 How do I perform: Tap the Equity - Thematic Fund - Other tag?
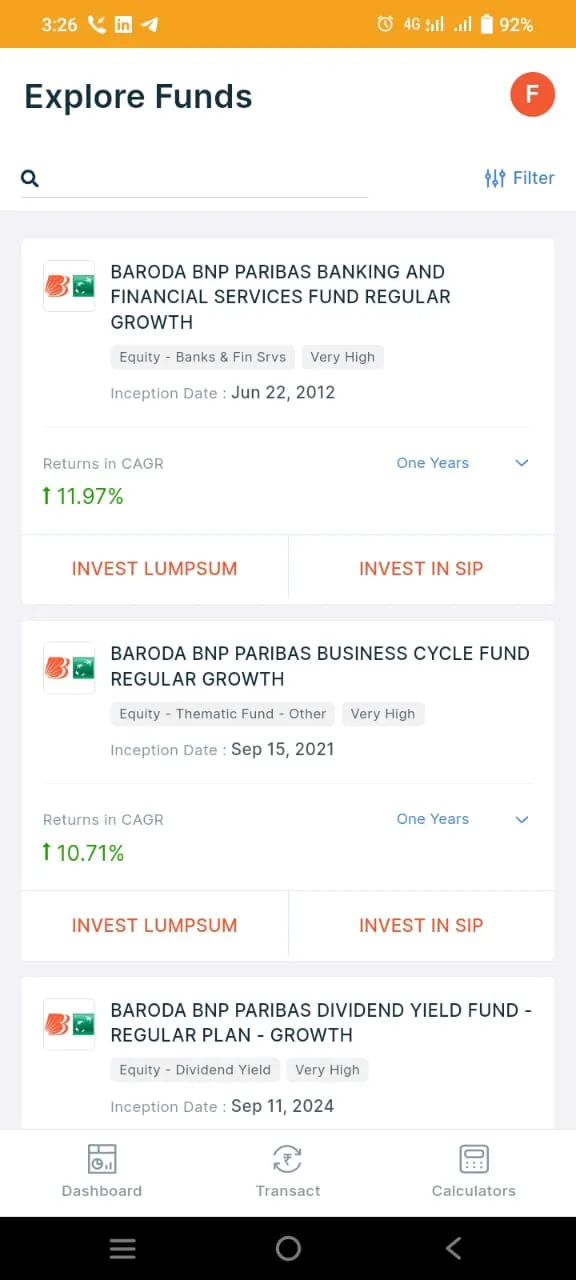222,714
